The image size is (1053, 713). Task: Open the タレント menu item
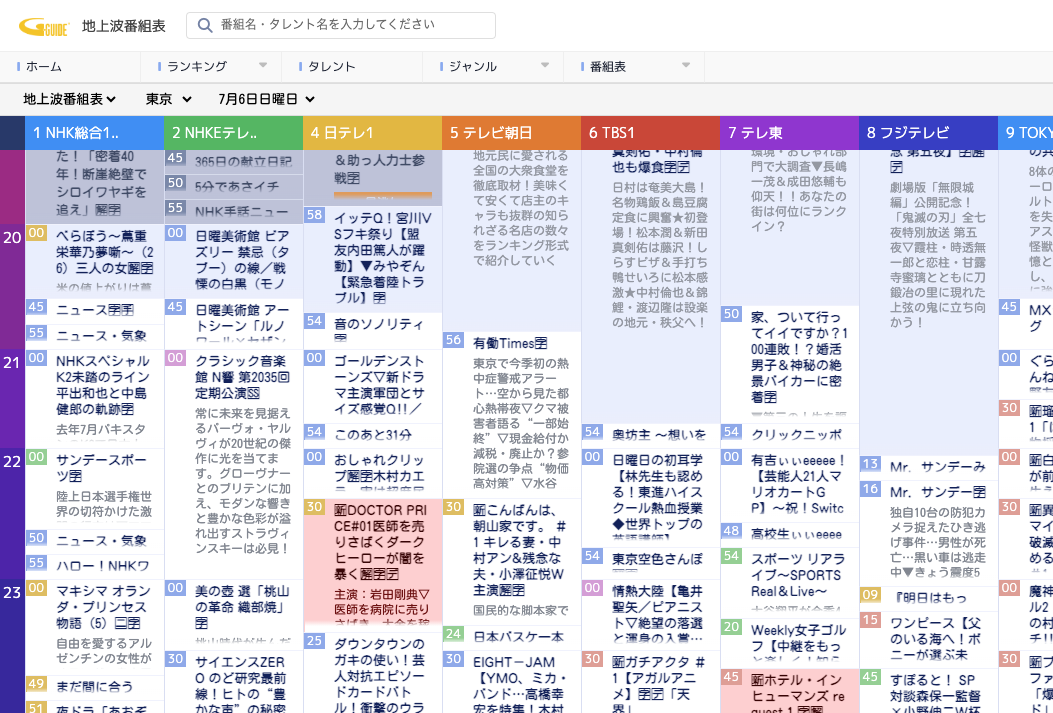331,66
